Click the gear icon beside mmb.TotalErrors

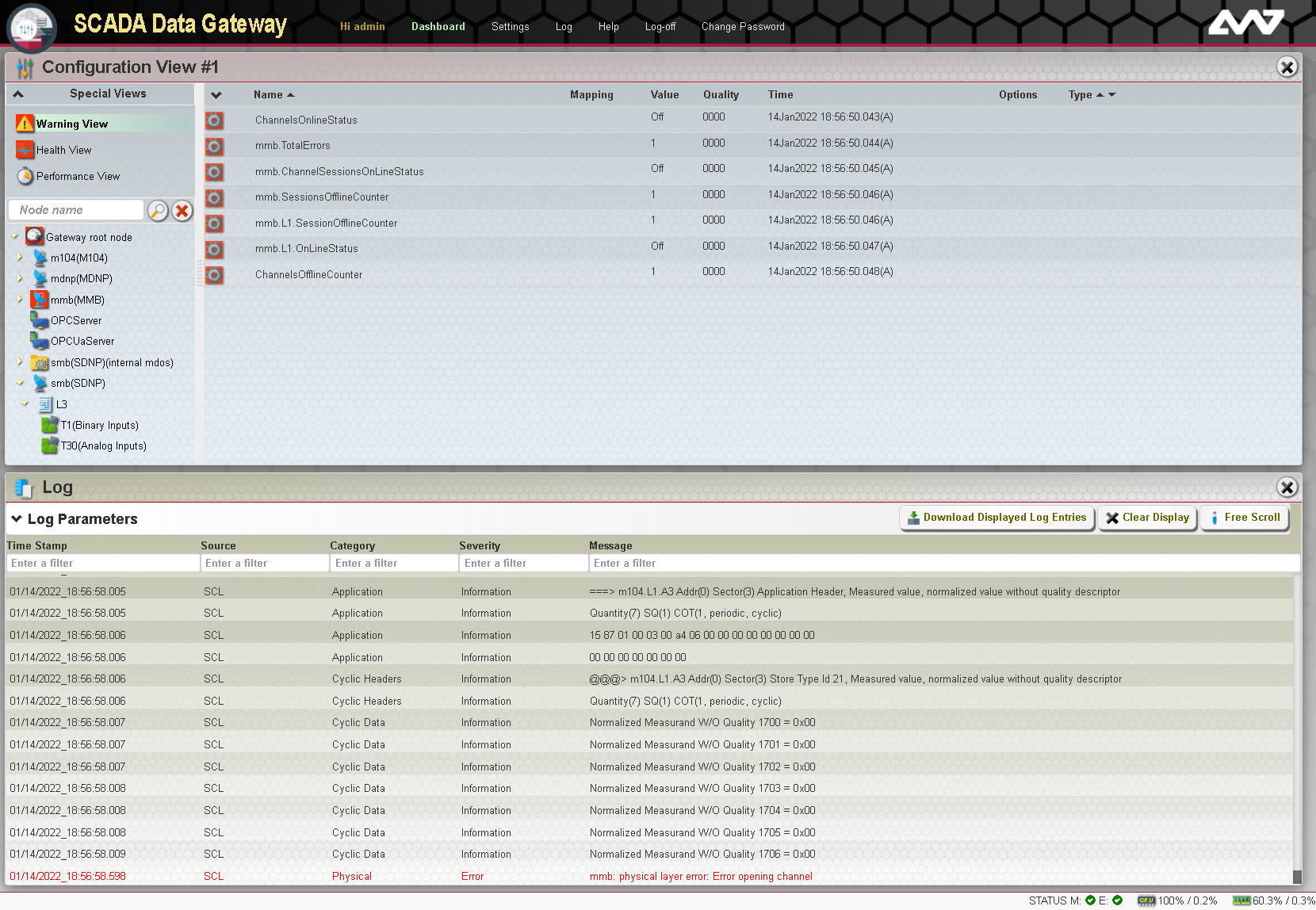[214, 147]
